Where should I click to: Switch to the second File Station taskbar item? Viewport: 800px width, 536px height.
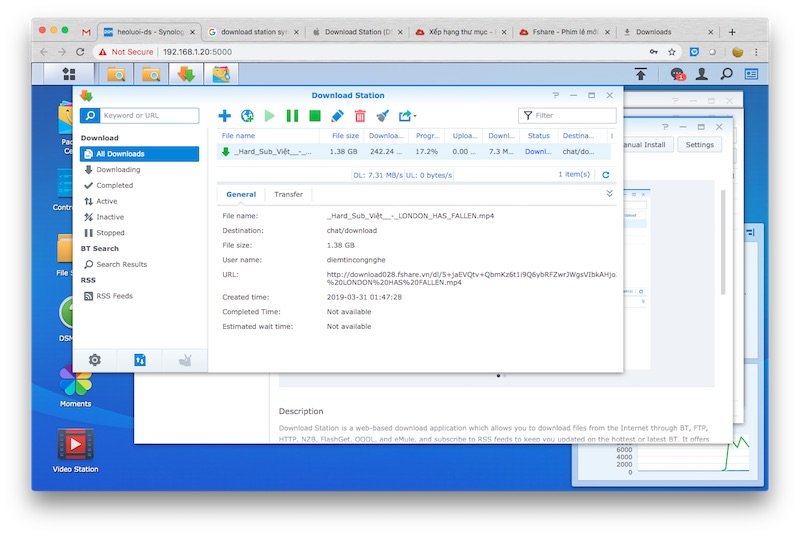151,74
